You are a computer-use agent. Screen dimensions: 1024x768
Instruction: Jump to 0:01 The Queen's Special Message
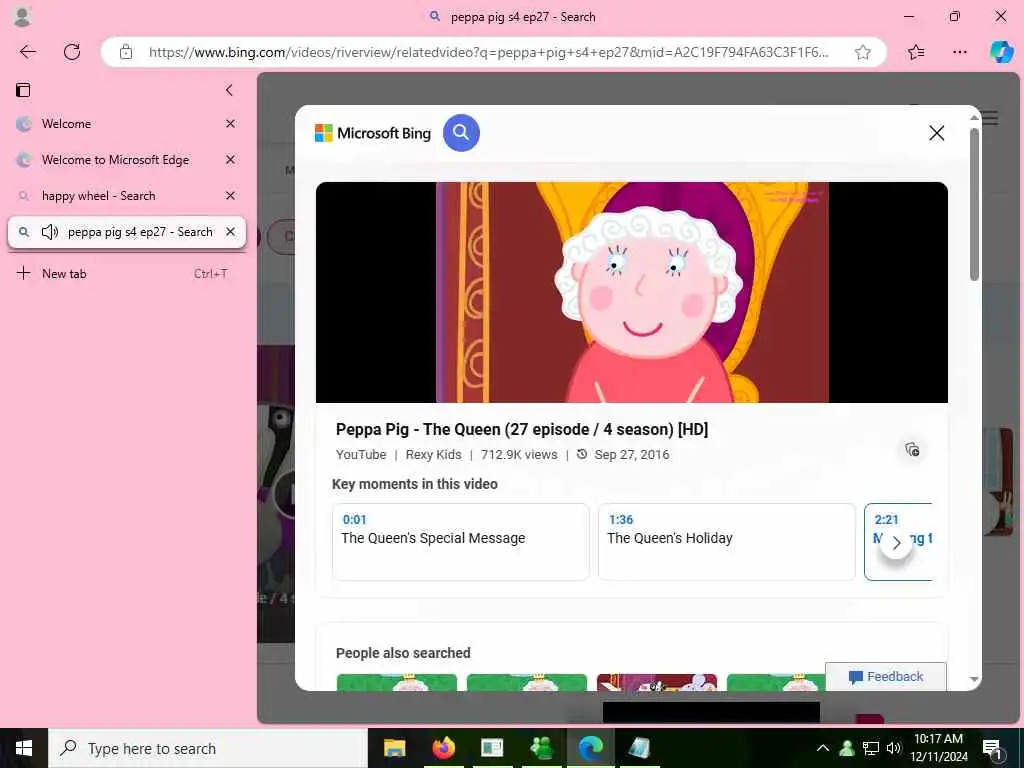click(460, 542)
